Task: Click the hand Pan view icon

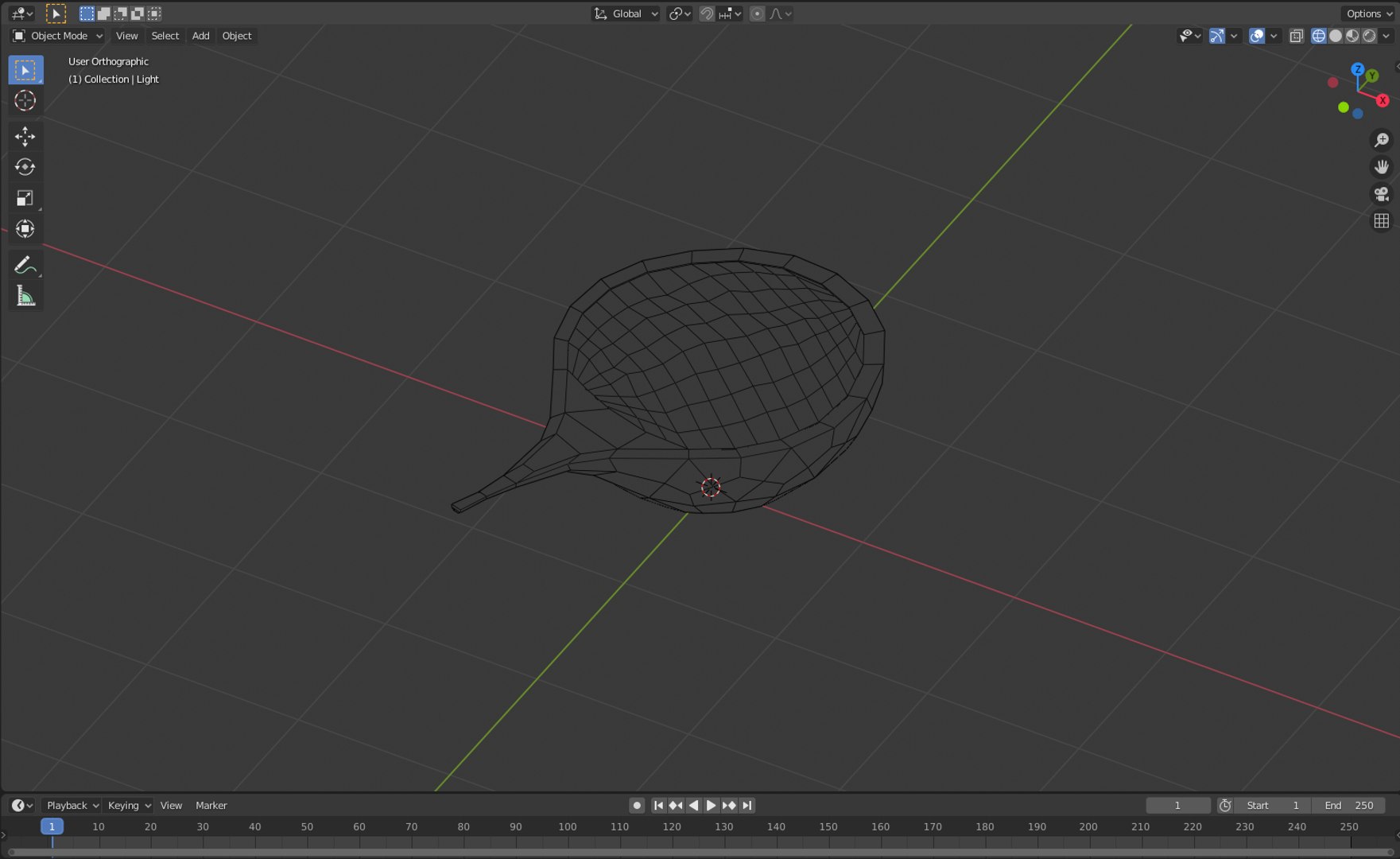Action: point(1382,167)
